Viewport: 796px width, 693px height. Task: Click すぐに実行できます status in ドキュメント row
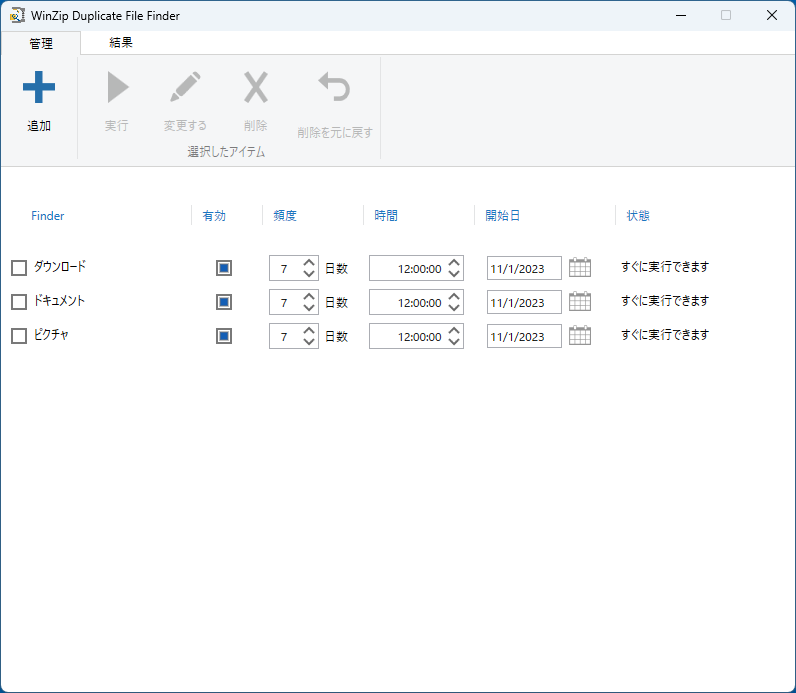point(665,301)
